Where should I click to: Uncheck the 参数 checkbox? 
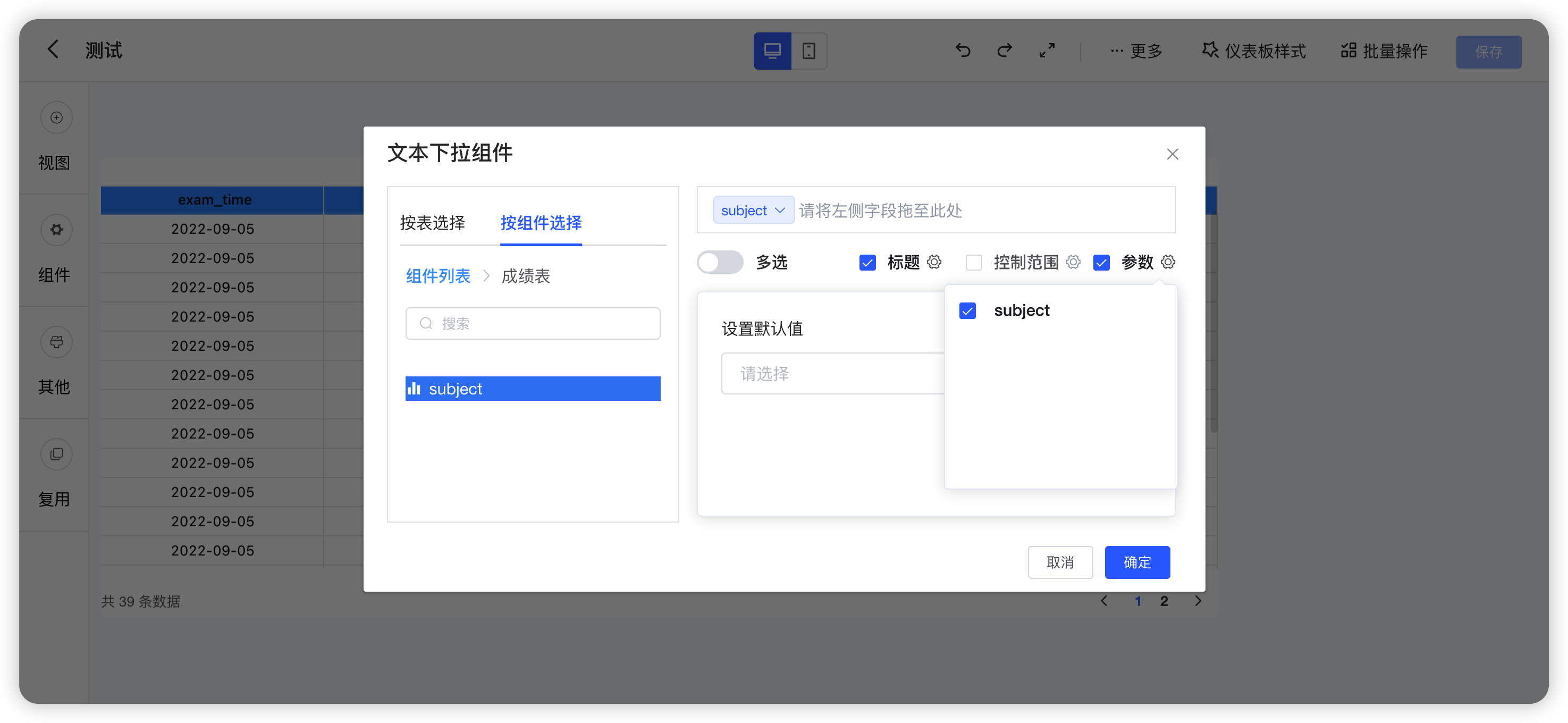click(1101, 262)
